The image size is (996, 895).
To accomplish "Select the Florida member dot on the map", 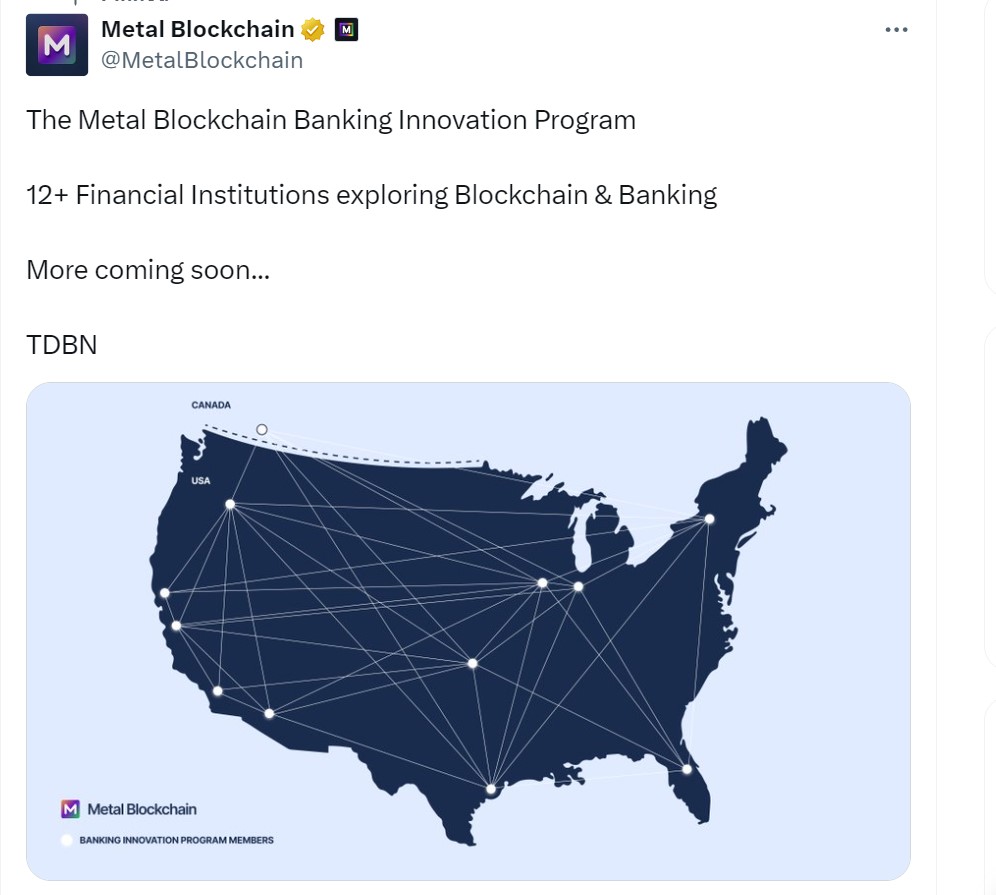I will (x=687, y=769).
